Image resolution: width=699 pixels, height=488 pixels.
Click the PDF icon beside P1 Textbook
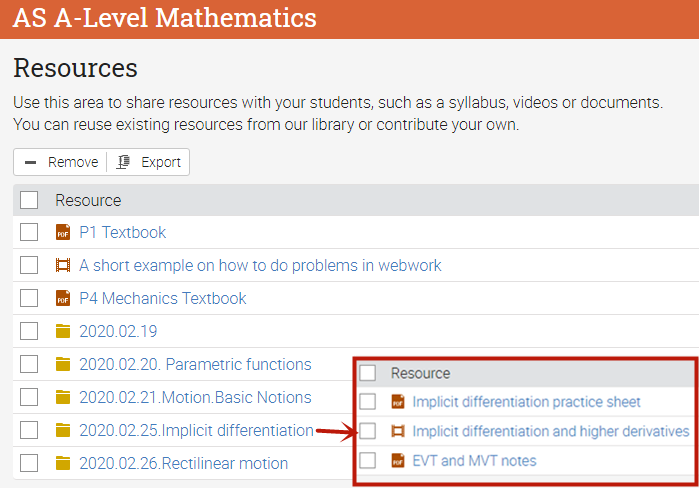tap(64, 232)
